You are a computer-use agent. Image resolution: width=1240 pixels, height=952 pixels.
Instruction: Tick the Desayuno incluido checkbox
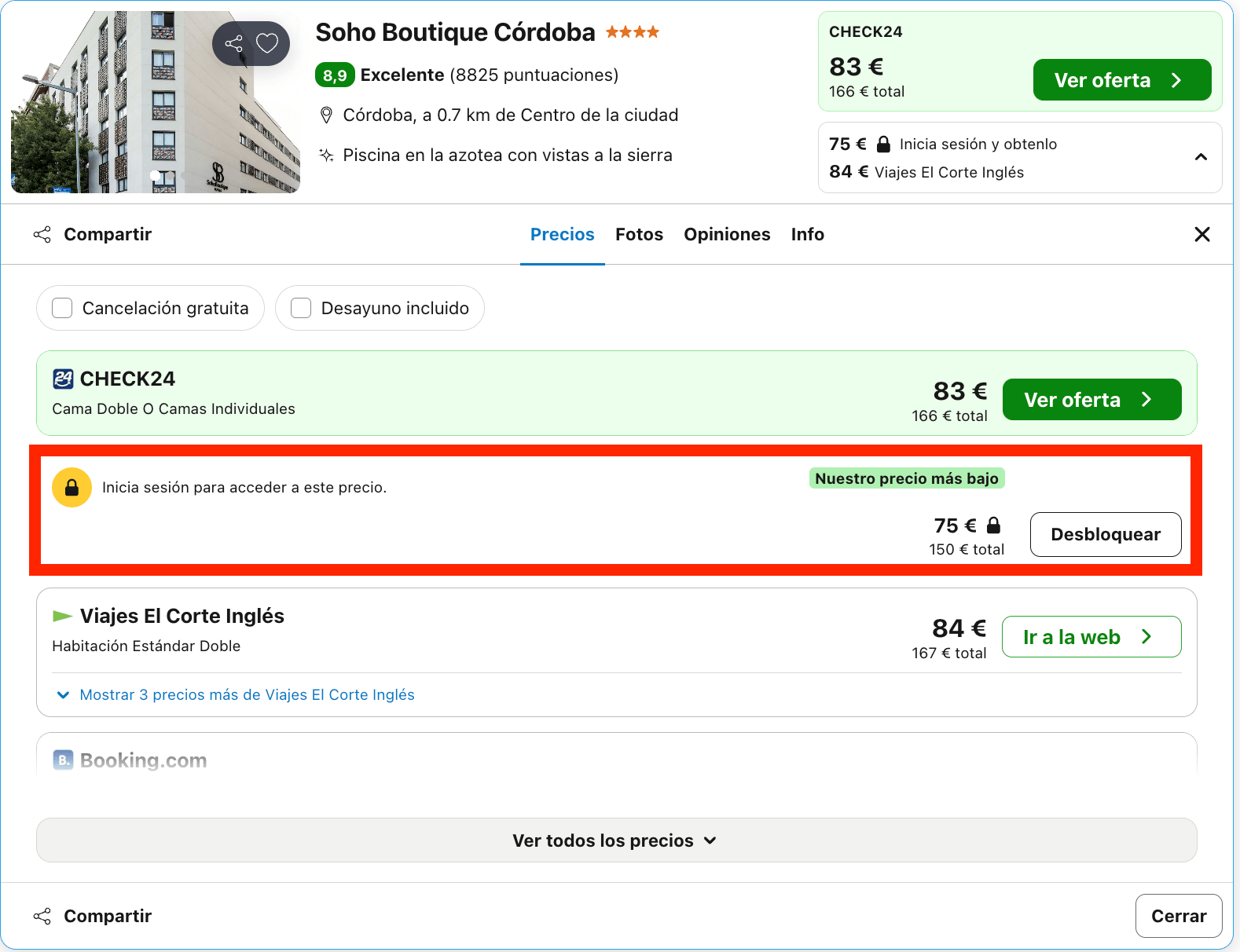click(x=301, y=308)
